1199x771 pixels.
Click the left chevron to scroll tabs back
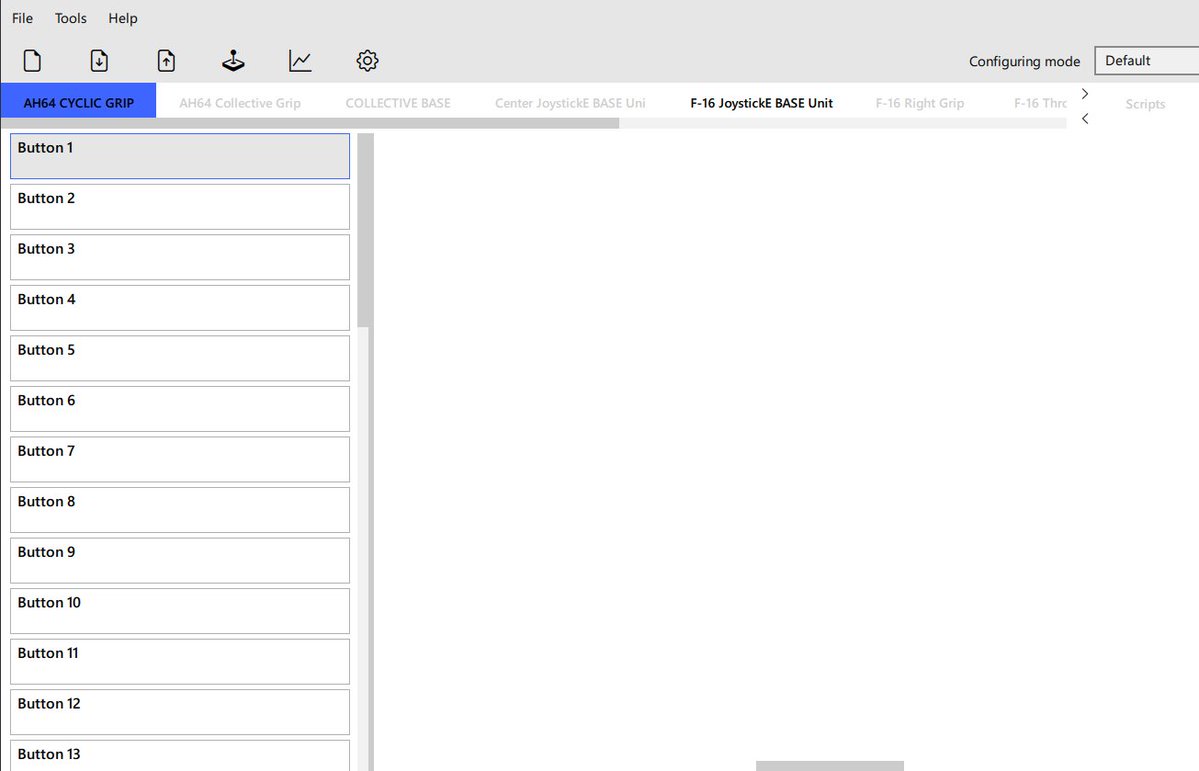[1084, 119]
